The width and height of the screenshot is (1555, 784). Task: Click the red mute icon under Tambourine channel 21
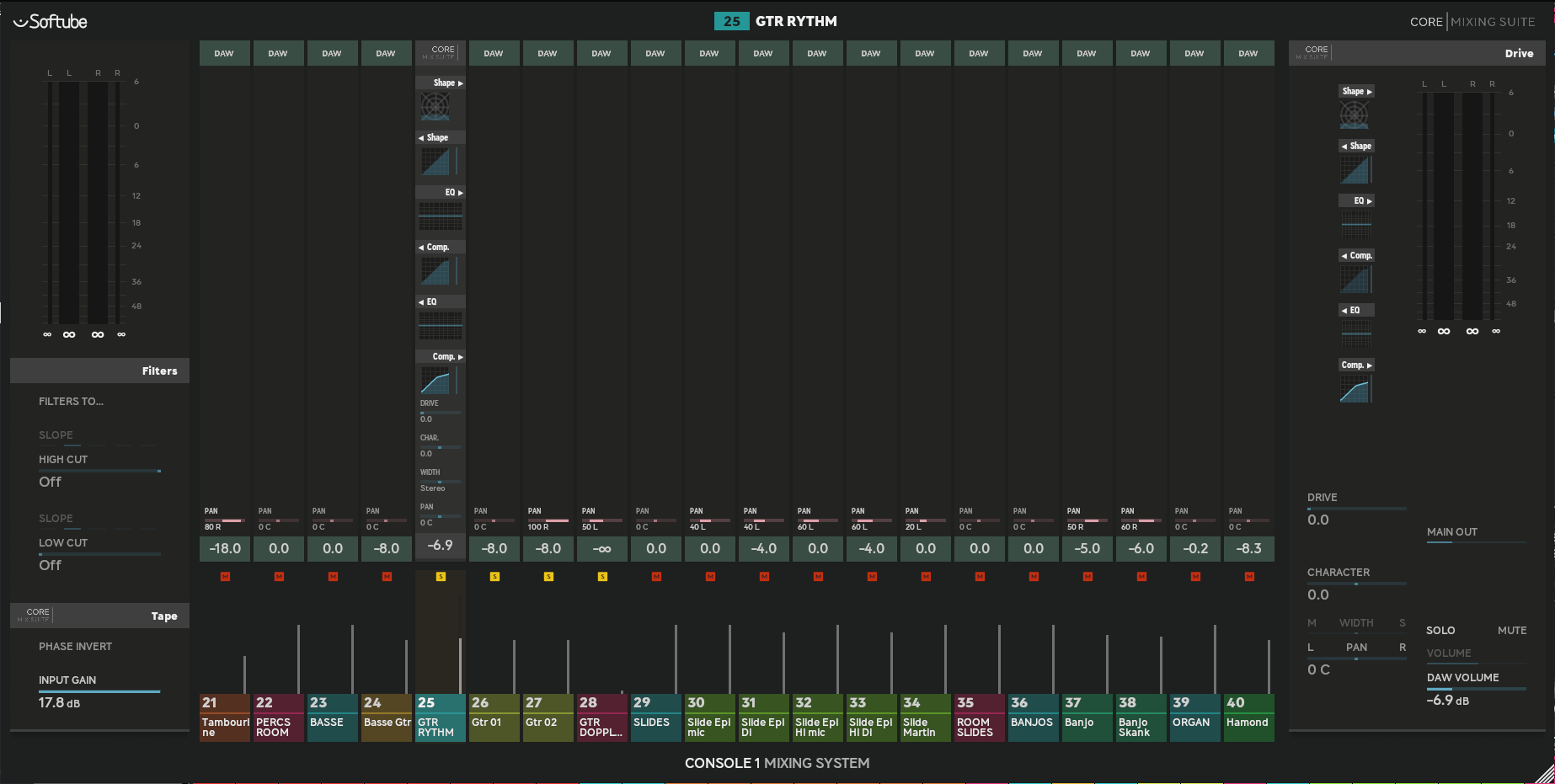click(x=225, y=577)
